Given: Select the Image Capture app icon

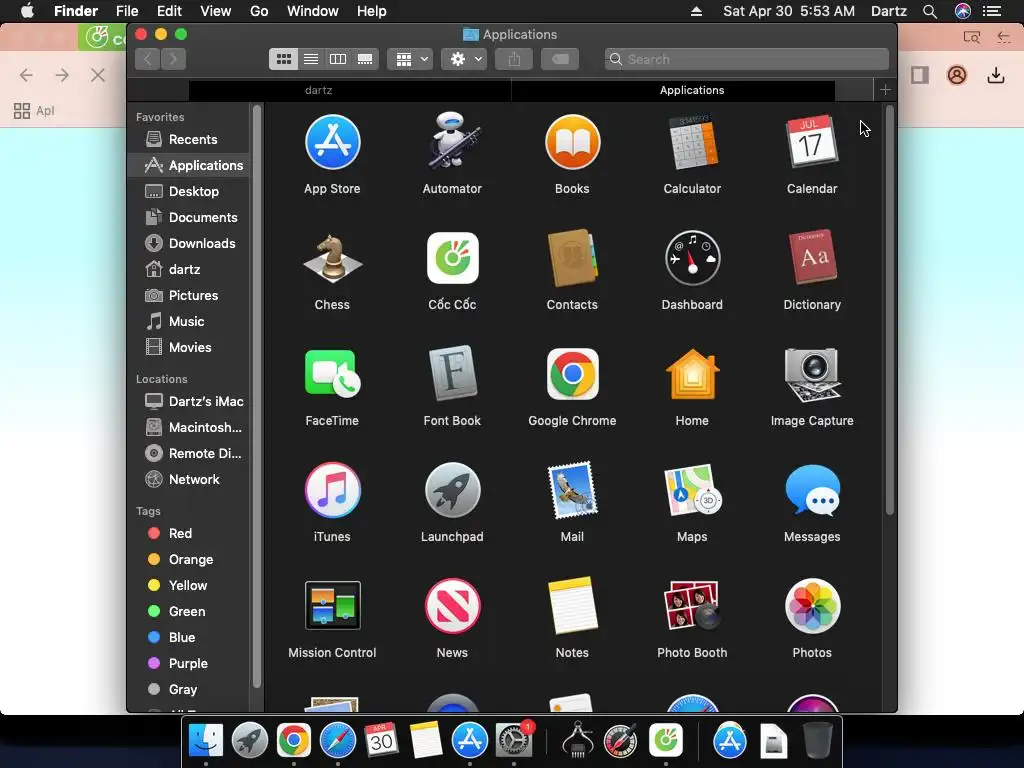Looking at the screenshot, I should [812, 374].
